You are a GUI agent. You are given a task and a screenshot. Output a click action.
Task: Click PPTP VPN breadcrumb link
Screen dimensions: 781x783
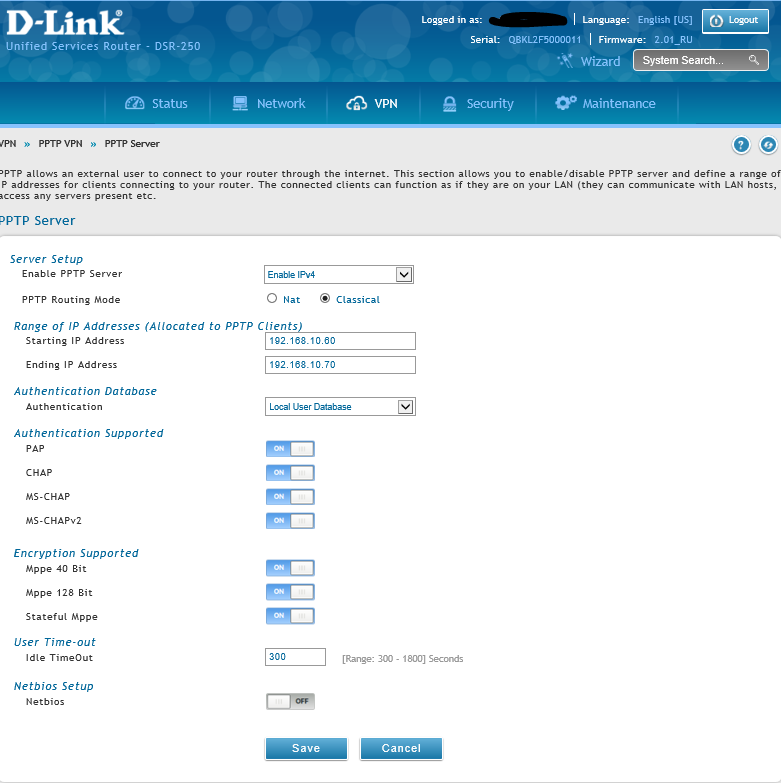click(60, 144)
